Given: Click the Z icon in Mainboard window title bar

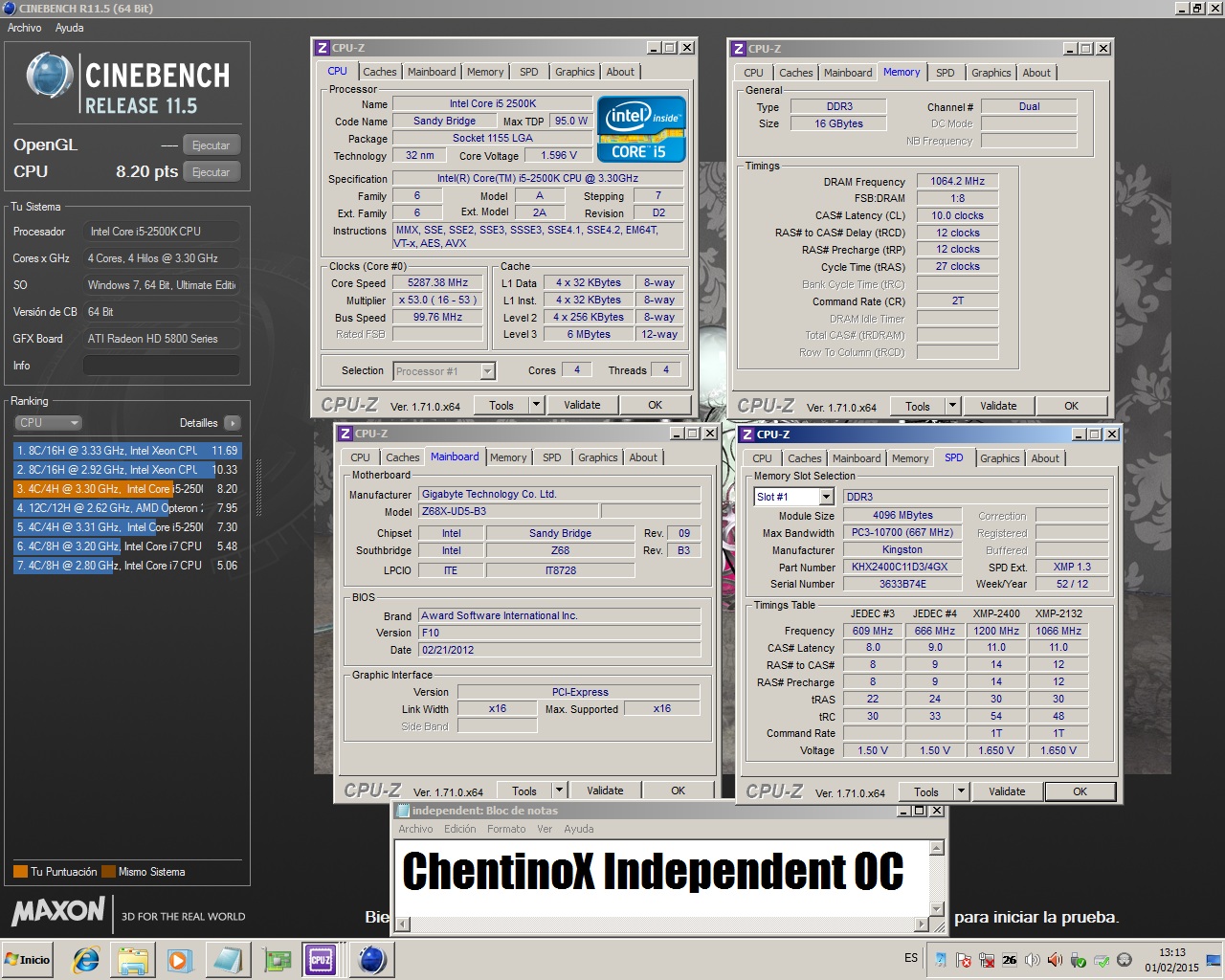Looking at the screenshot, I should coord(345,434).
